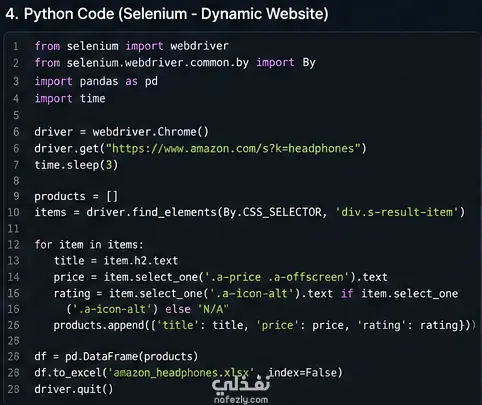Click the line "from selenium import webdriver"
The width and height of the screenshot is (482, 405).
[132, 46]
